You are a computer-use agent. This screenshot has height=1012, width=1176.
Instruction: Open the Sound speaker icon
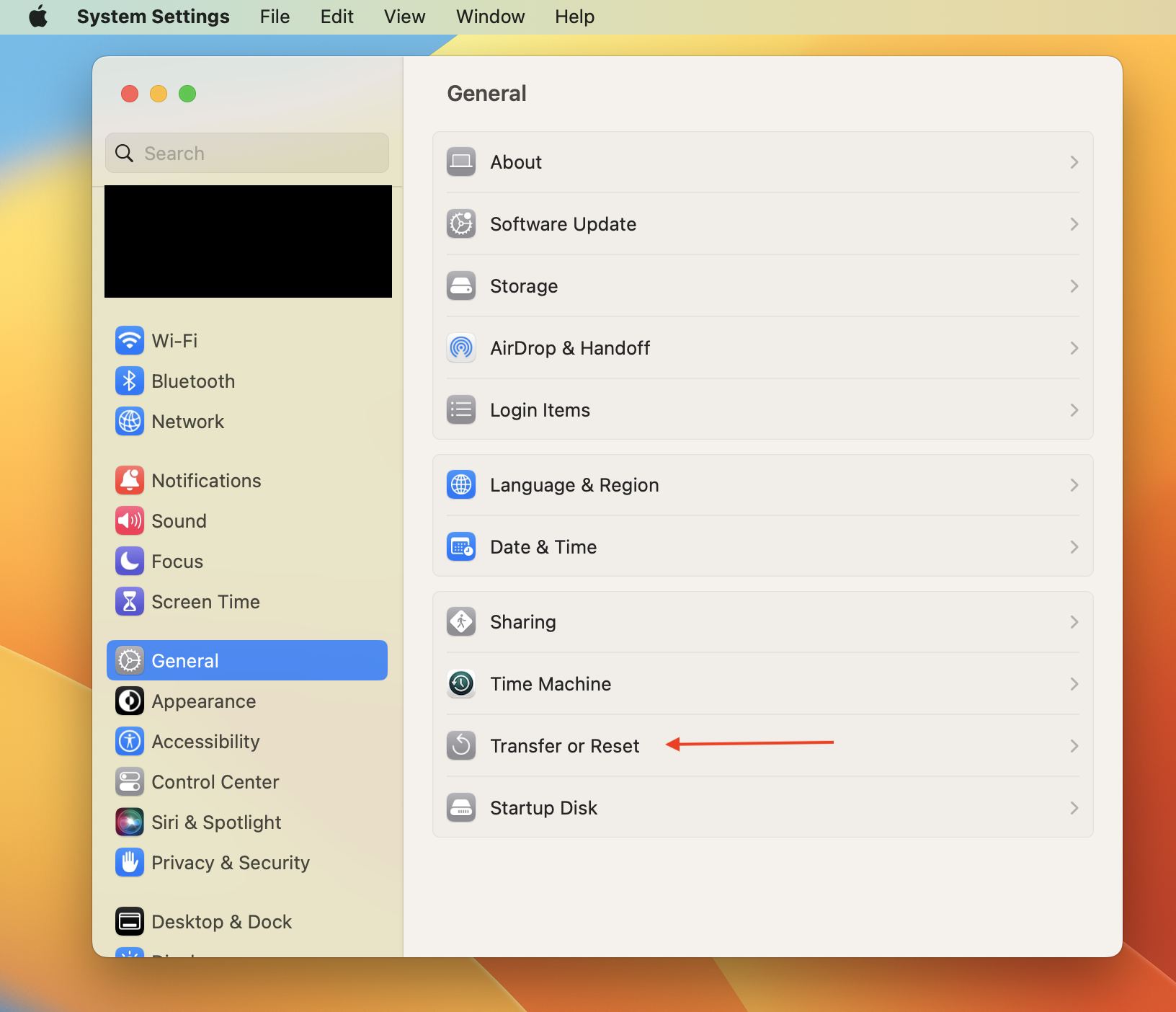(130, 520)
